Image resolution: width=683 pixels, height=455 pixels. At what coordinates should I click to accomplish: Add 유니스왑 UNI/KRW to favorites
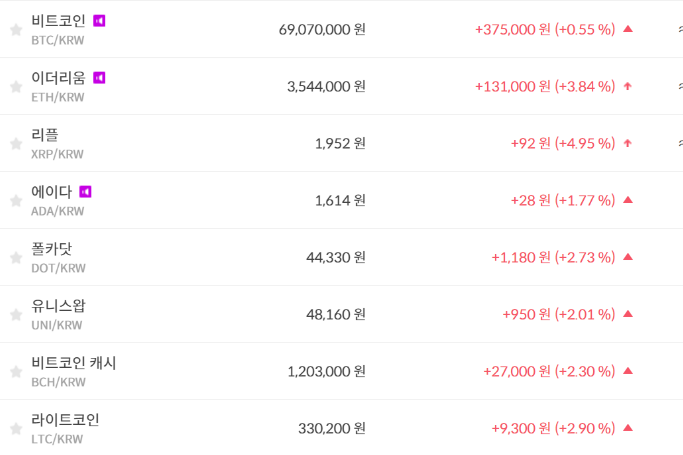(x=16, y=315)
